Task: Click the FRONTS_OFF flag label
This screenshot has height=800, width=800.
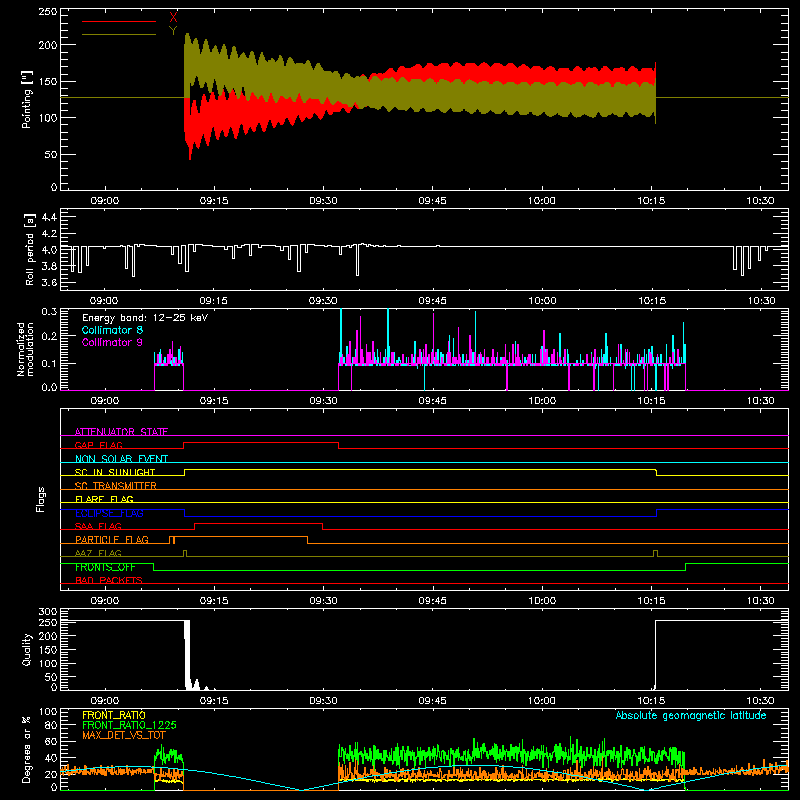Action: (105, 567)
